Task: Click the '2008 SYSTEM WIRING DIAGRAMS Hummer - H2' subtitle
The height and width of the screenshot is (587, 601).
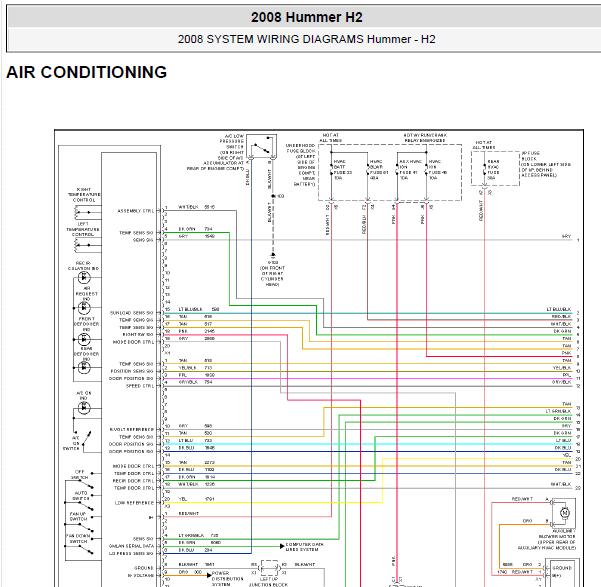Action: point(307,39)
